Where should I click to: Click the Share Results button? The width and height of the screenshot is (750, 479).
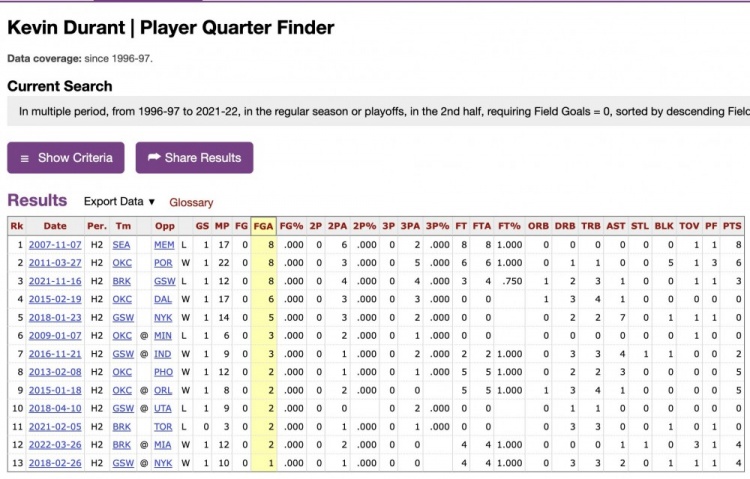tap(194, 157)
